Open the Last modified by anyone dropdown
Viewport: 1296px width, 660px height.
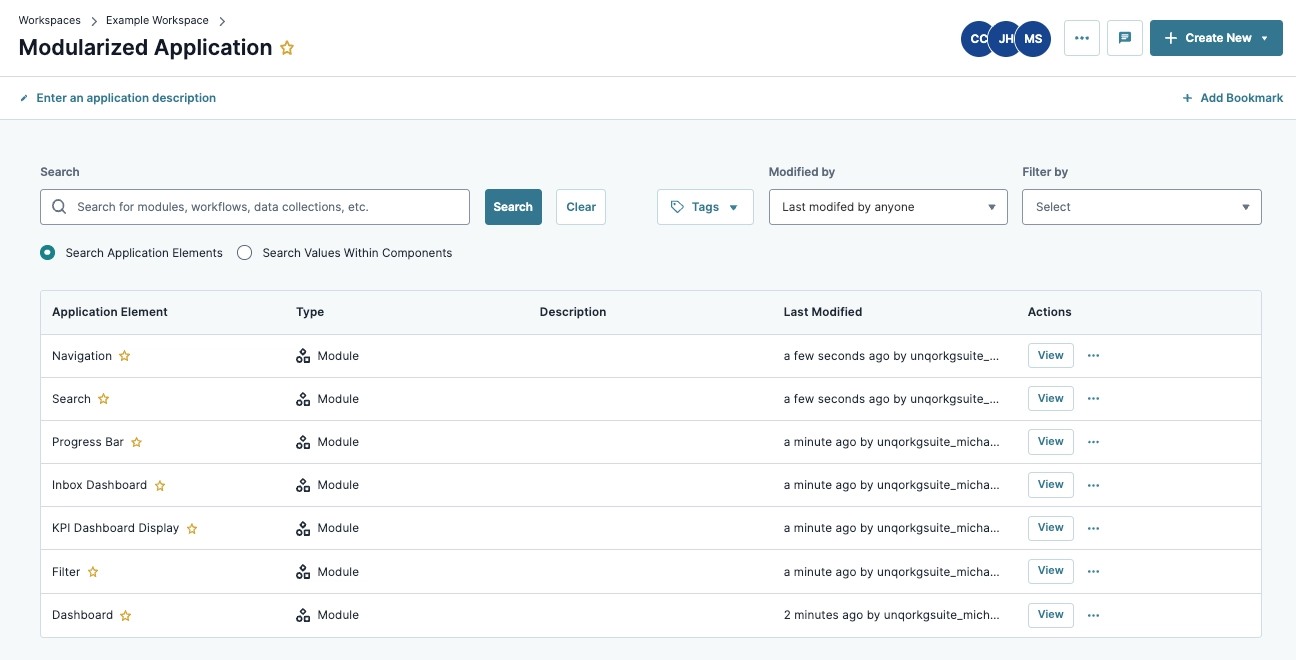(x=887, y=206)
